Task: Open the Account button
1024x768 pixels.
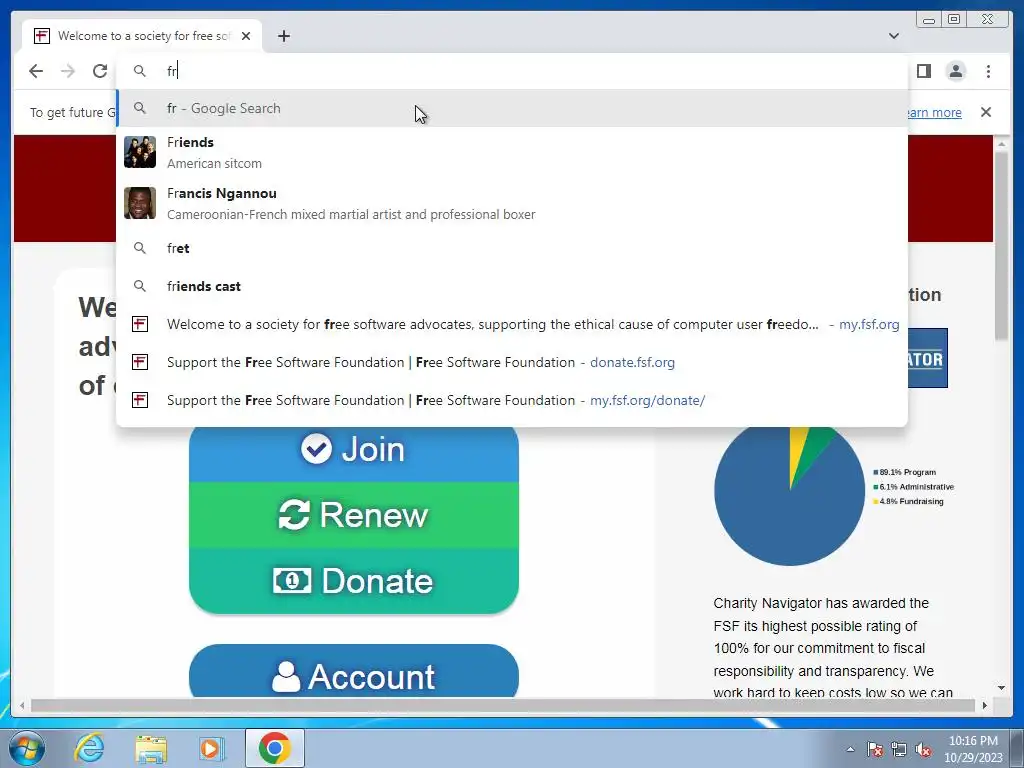Action: 353,671
